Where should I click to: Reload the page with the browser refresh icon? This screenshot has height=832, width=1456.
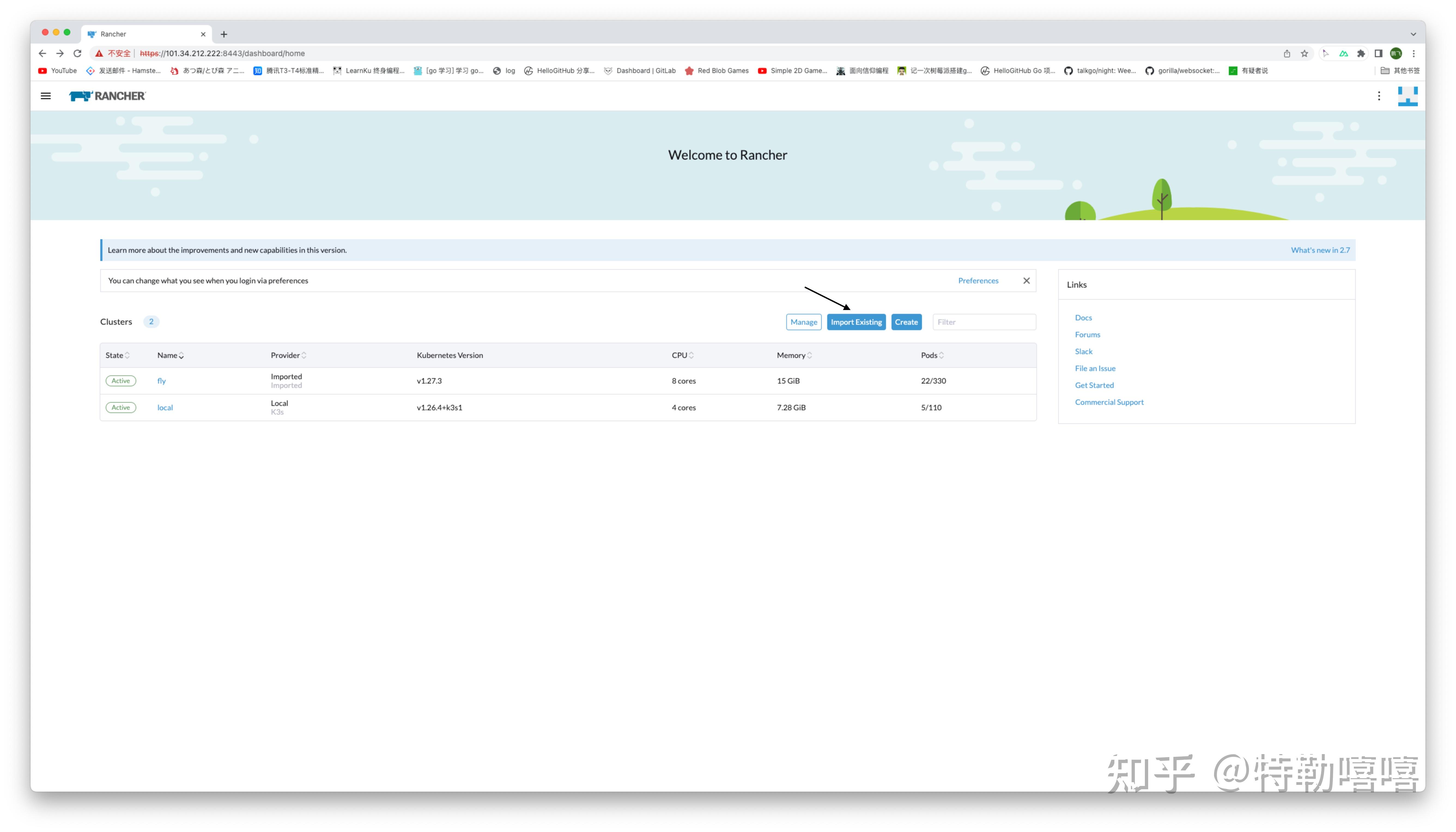(78, 53)
